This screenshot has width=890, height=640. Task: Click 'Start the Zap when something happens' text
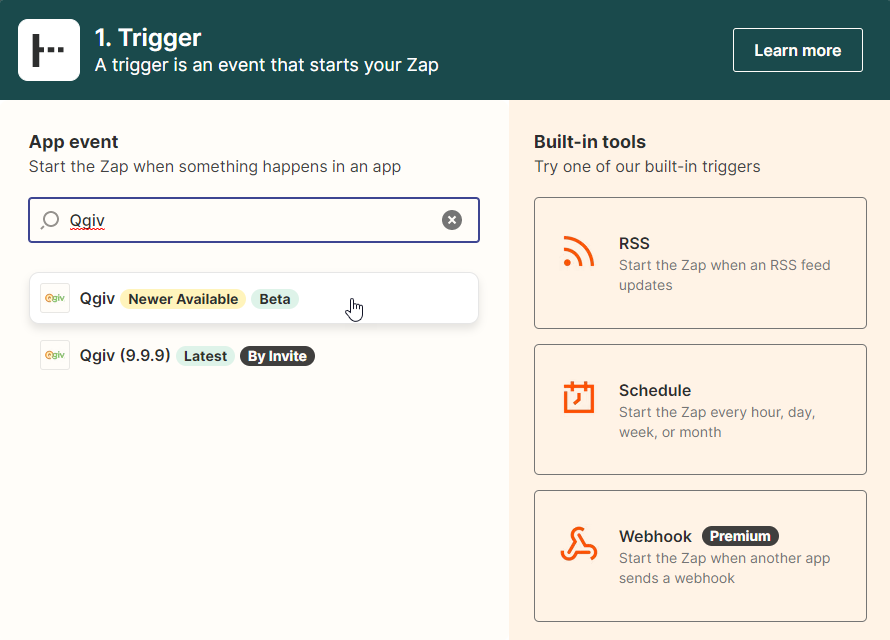pos(215,167)
